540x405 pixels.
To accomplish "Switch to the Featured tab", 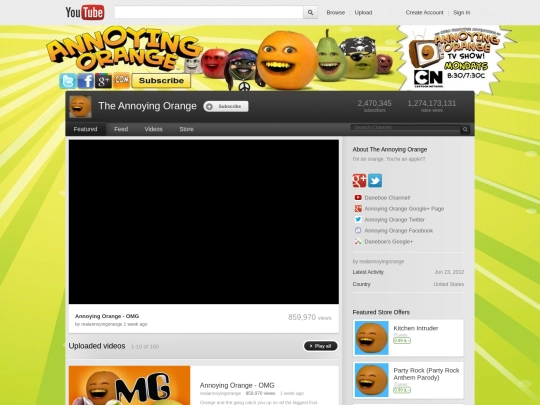I will tap(85, 129).
